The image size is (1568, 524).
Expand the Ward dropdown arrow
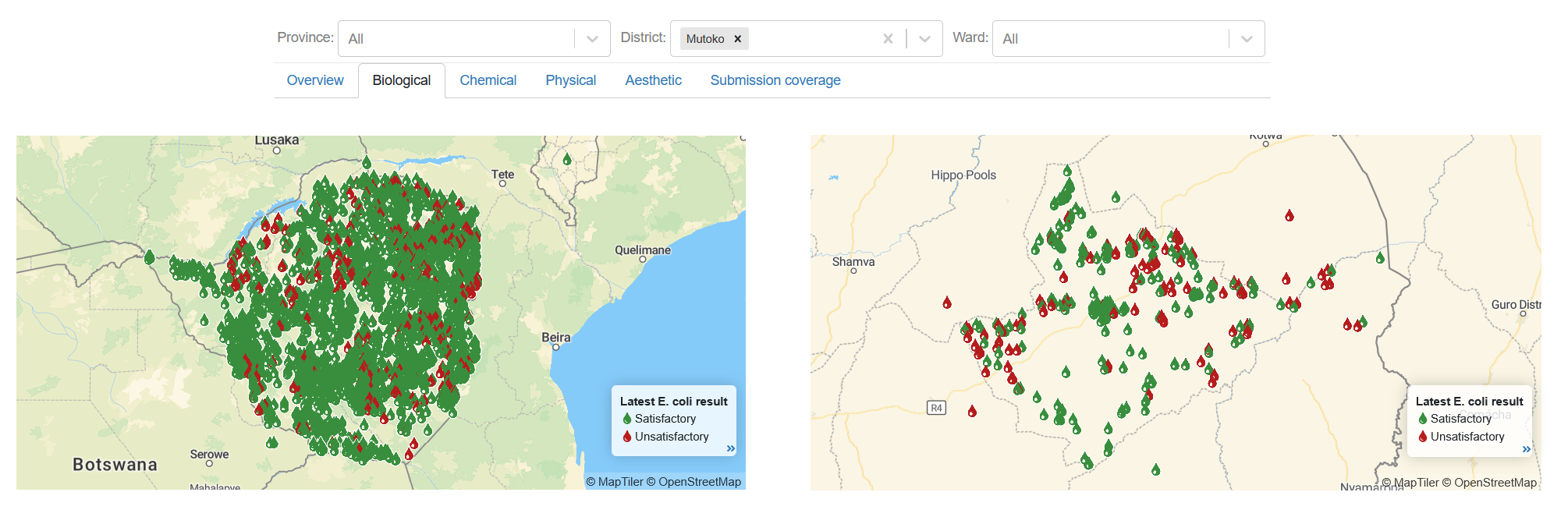(x=1247, y=39)
